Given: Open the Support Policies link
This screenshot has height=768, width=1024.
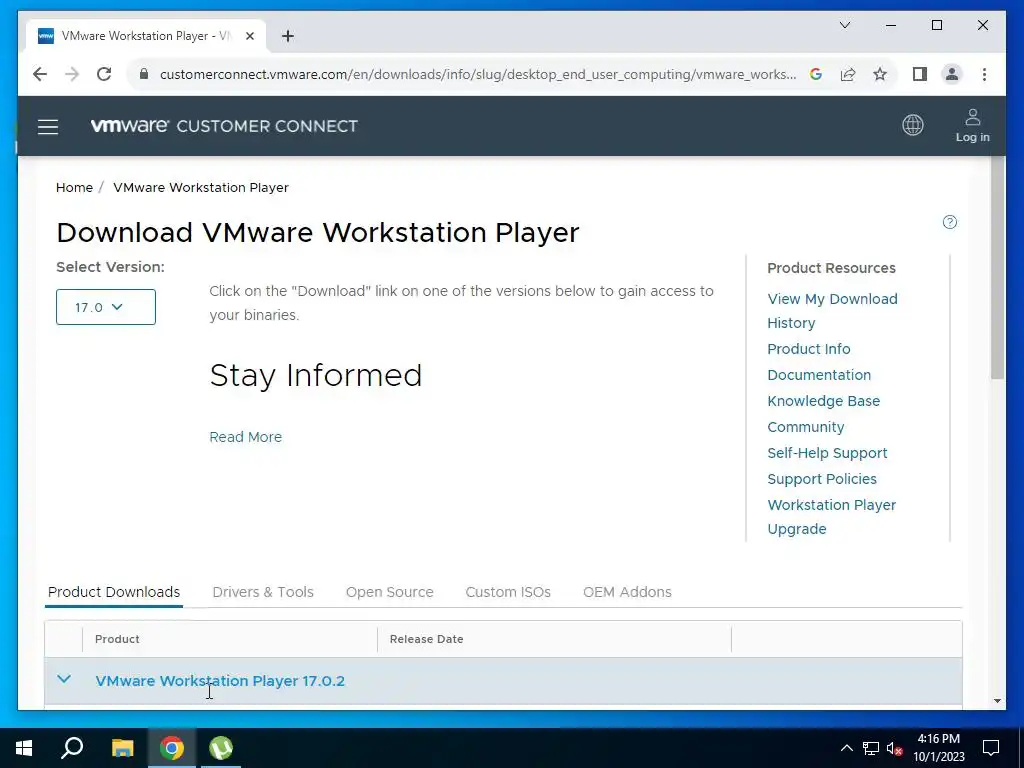Looking at the screenshot, I should tap(822, 479).
